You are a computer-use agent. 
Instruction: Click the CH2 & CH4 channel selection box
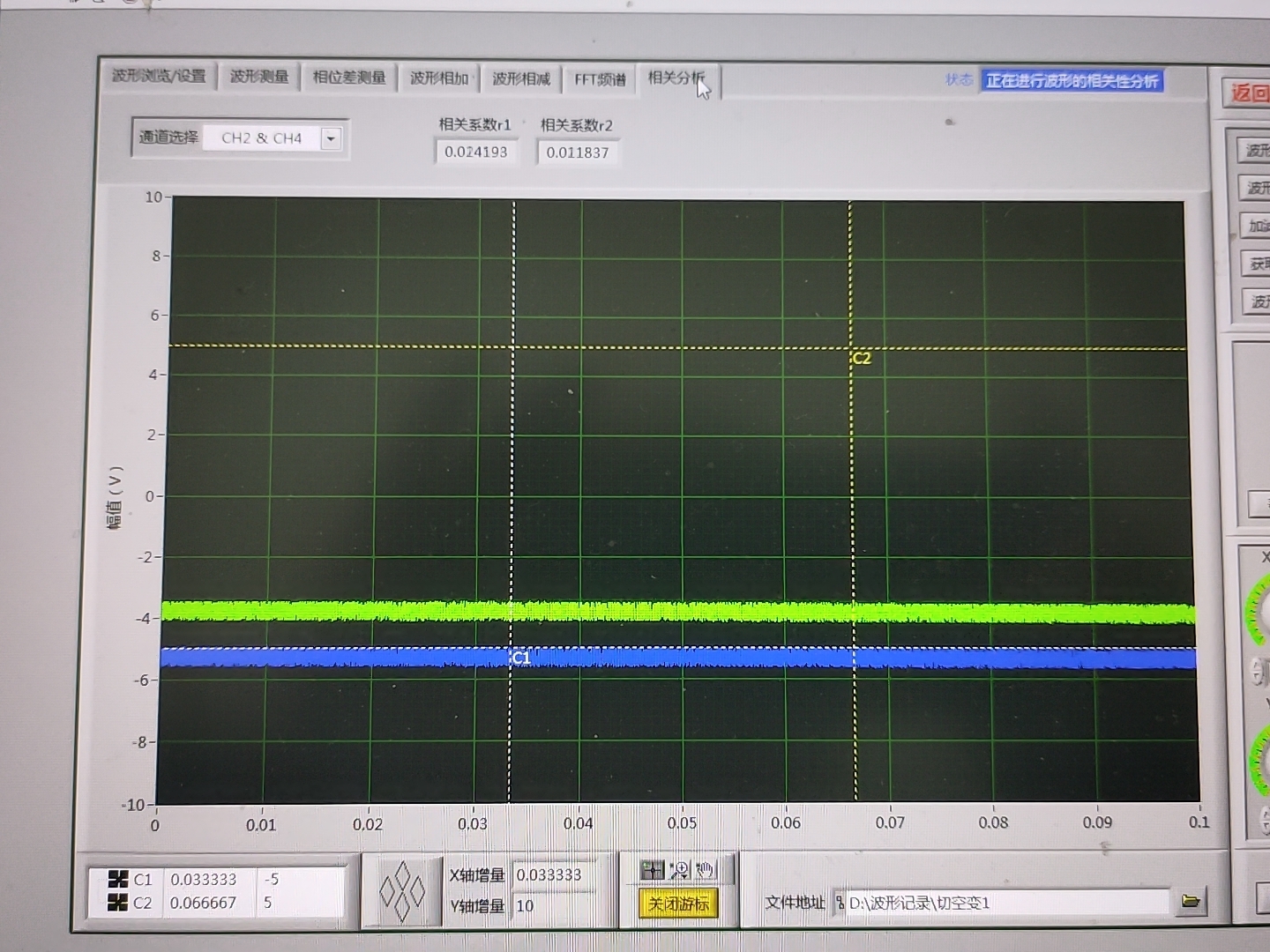[x=262, y=138]
